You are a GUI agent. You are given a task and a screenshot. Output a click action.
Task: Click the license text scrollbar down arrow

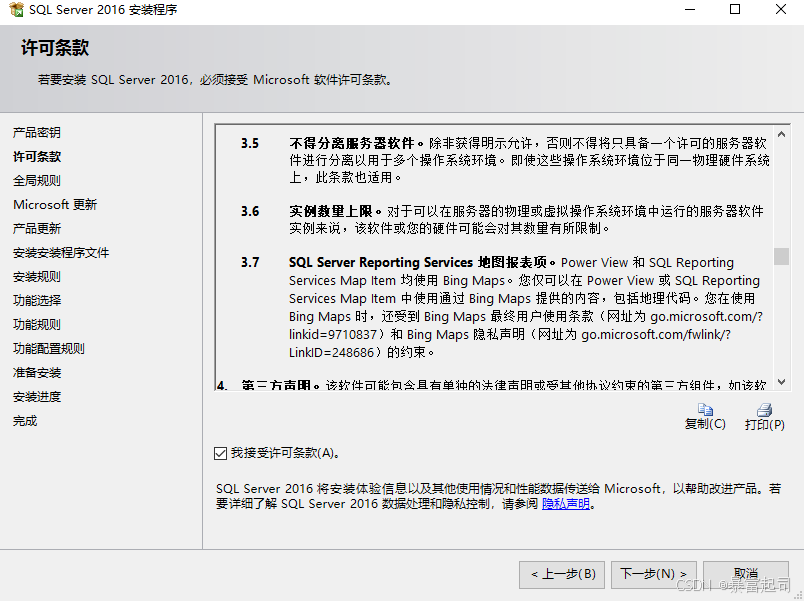pos(782,381)
